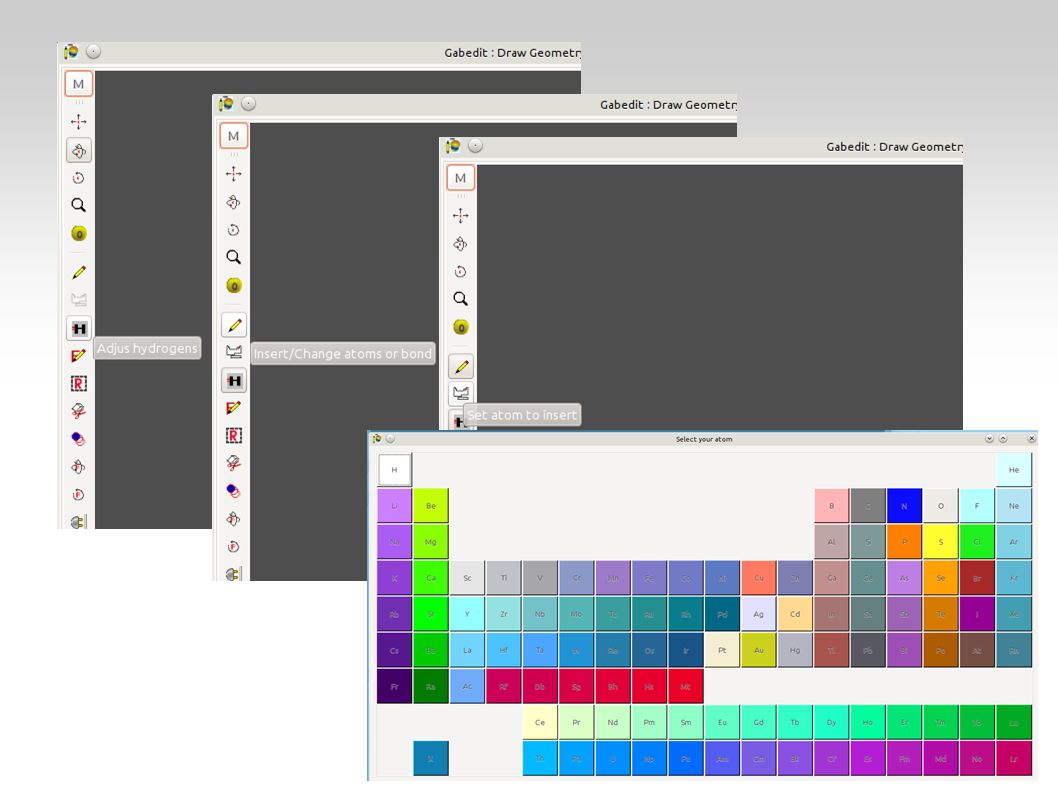Choose beryllium Be element button
Image resolution: width=1058 pixels, height=793 pixels.
(430, 506)
